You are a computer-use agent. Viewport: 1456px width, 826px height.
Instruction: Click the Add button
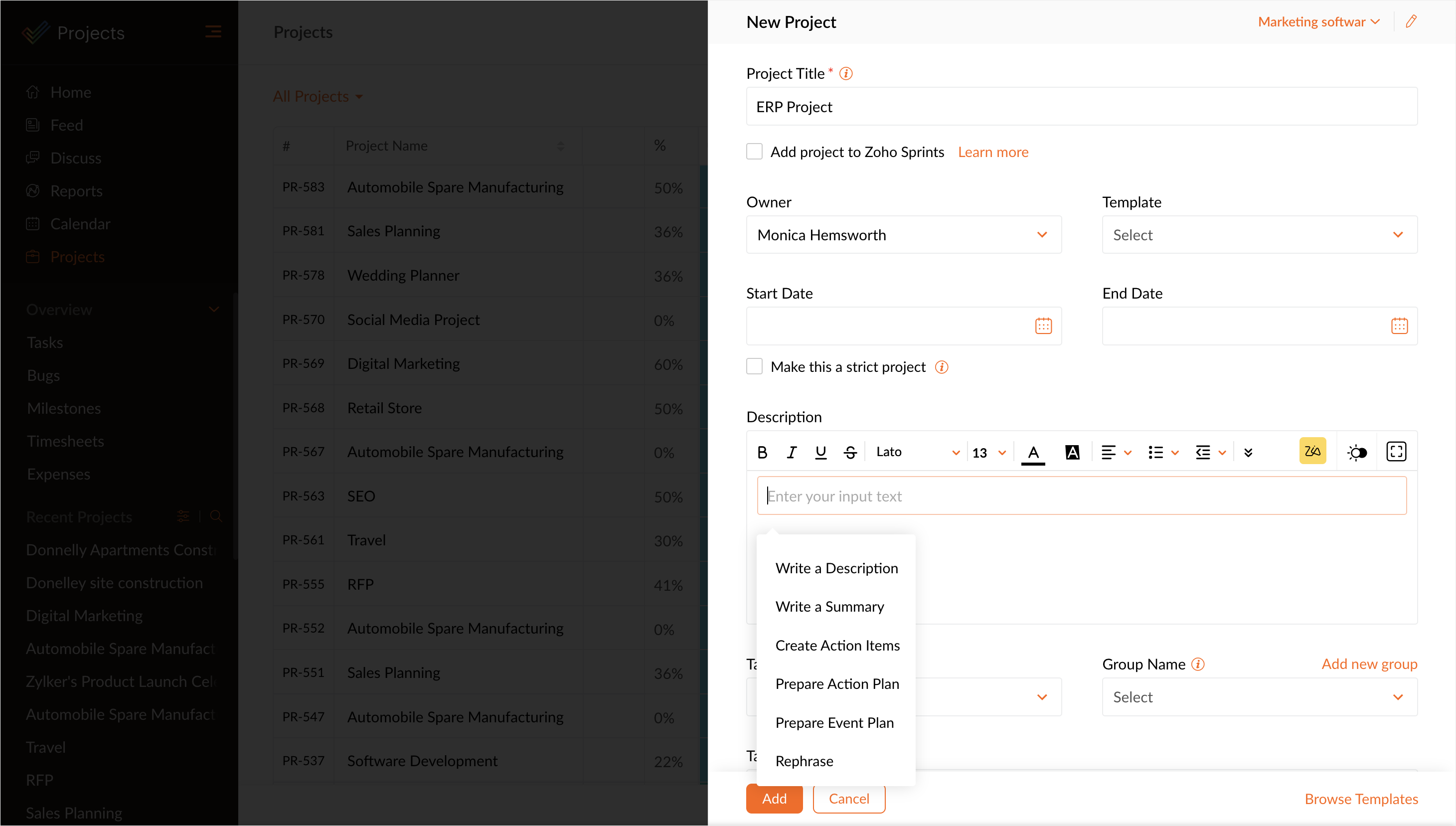[x=774, y=798]
